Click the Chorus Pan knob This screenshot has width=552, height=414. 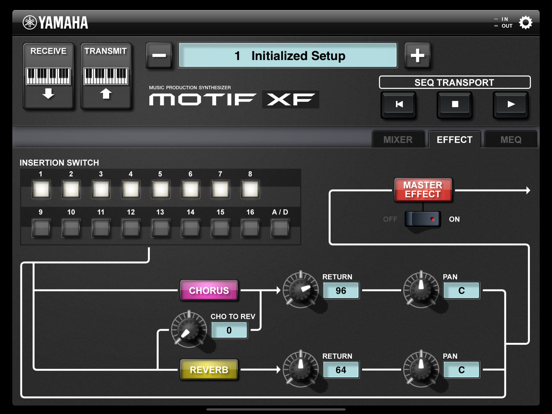coord(421,290)
